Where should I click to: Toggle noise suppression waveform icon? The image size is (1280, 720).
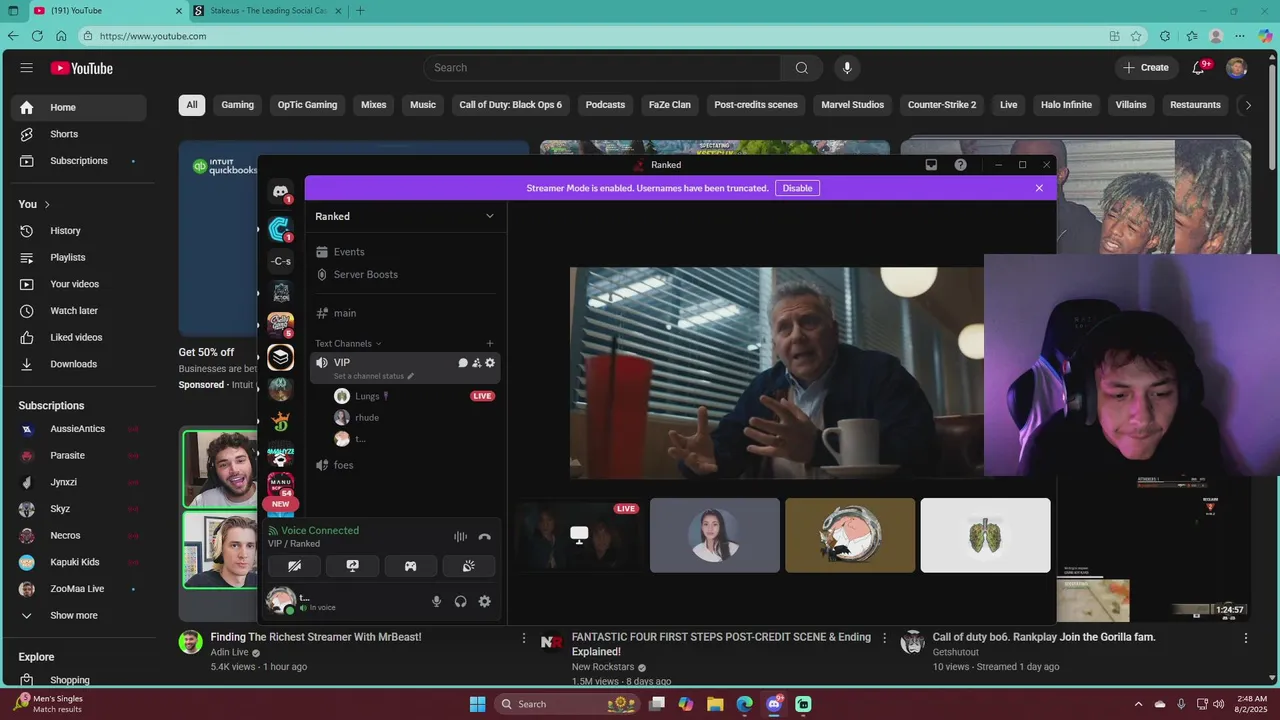(x=460, y=537)
